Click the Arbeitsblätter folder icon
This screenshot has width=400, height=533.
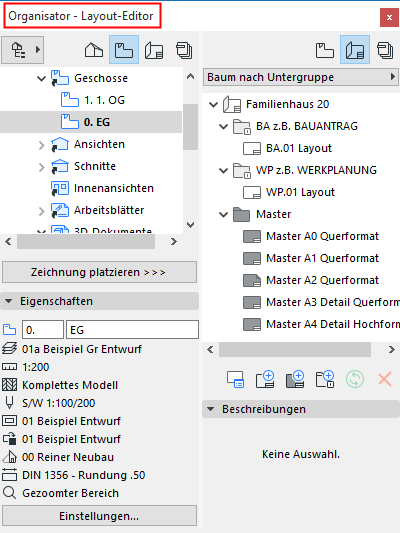[60, 210]
